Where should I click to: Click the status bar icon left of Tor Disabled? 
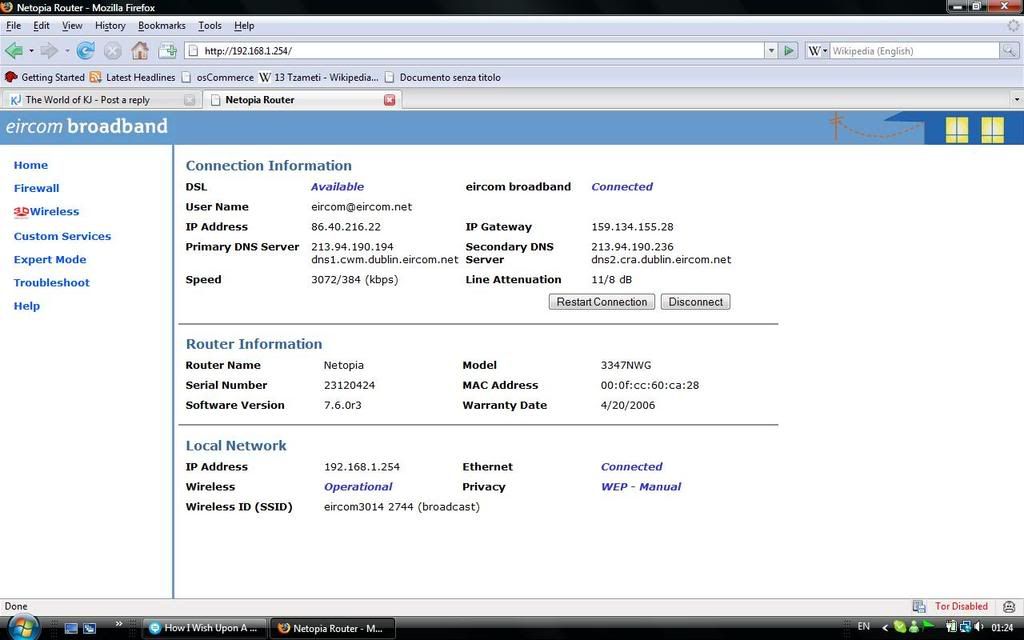tap(919, 606)
